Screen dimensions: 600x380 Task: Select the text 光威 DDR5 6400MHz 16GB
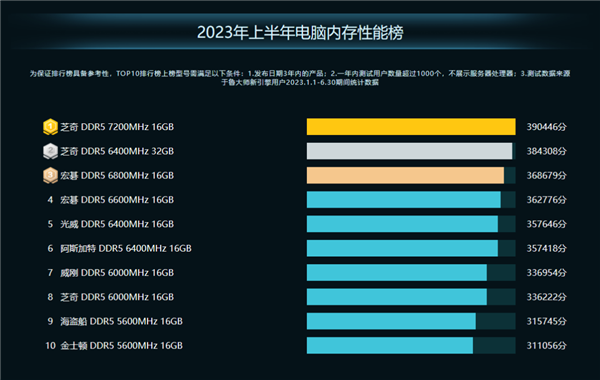click(x=117, y=224)
